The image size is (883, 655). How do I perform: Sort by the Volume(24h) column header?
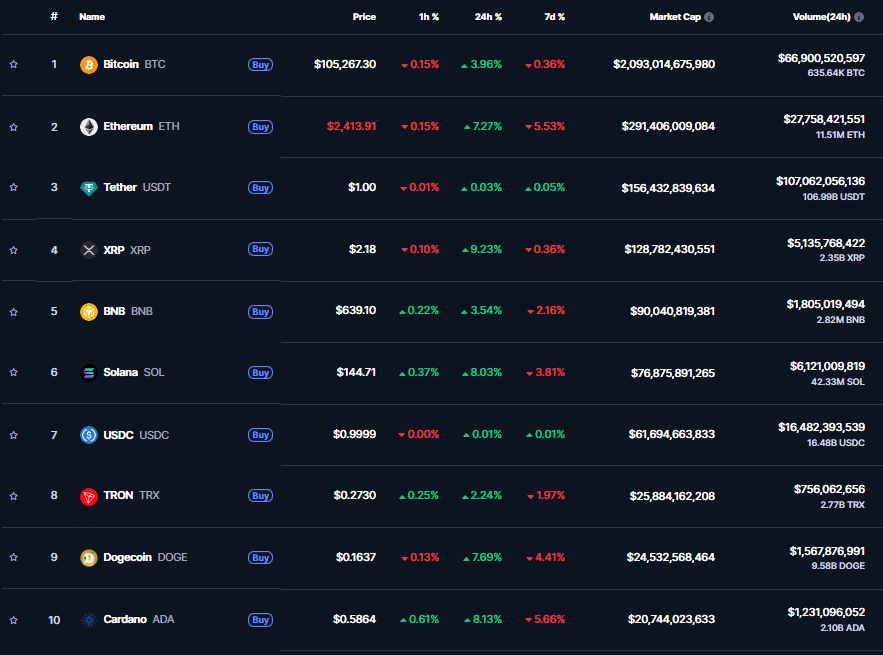822,17
